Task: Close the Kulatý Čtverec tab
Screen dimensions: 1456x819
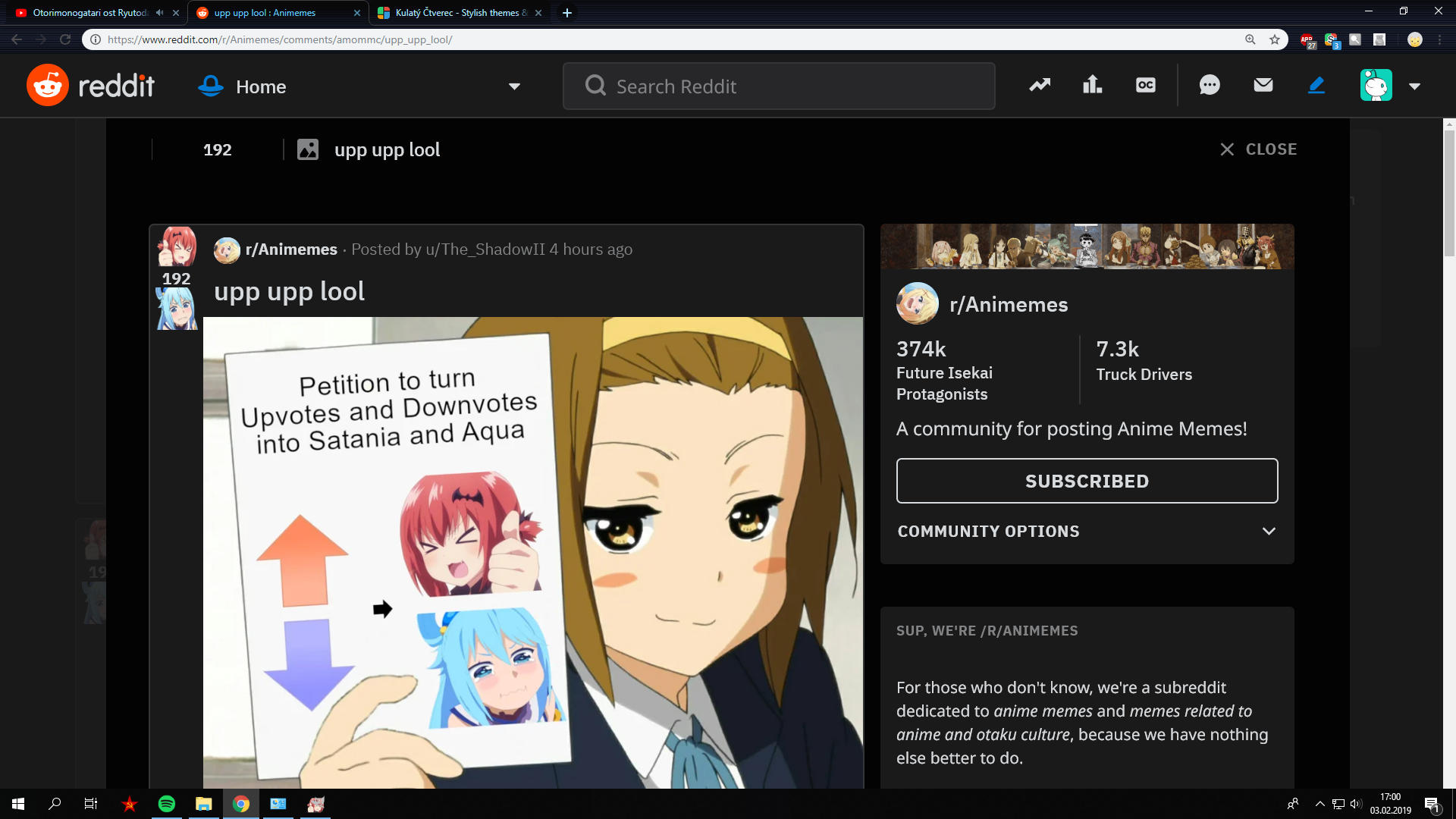Action: pos(538,13)
